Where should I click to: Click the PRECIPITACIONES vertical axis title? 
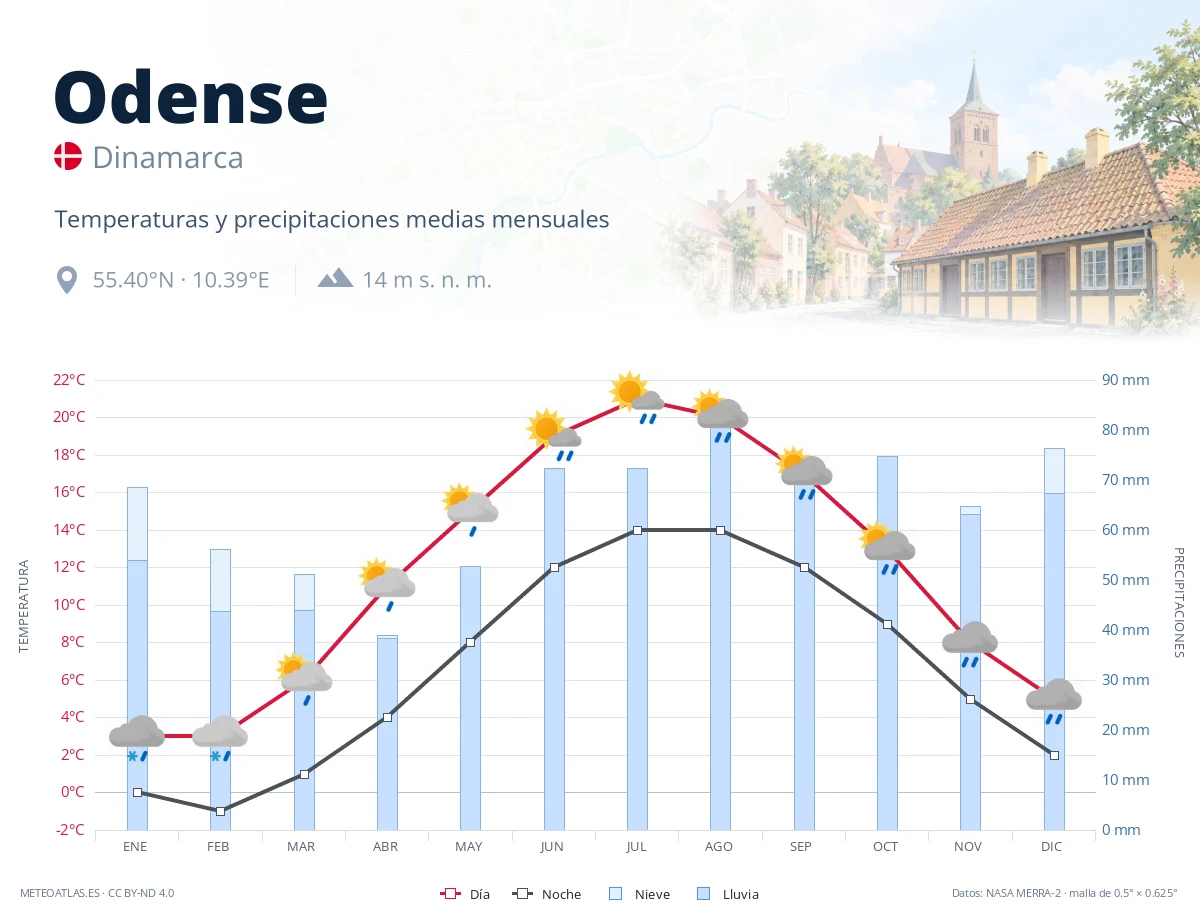(1178, 602)
